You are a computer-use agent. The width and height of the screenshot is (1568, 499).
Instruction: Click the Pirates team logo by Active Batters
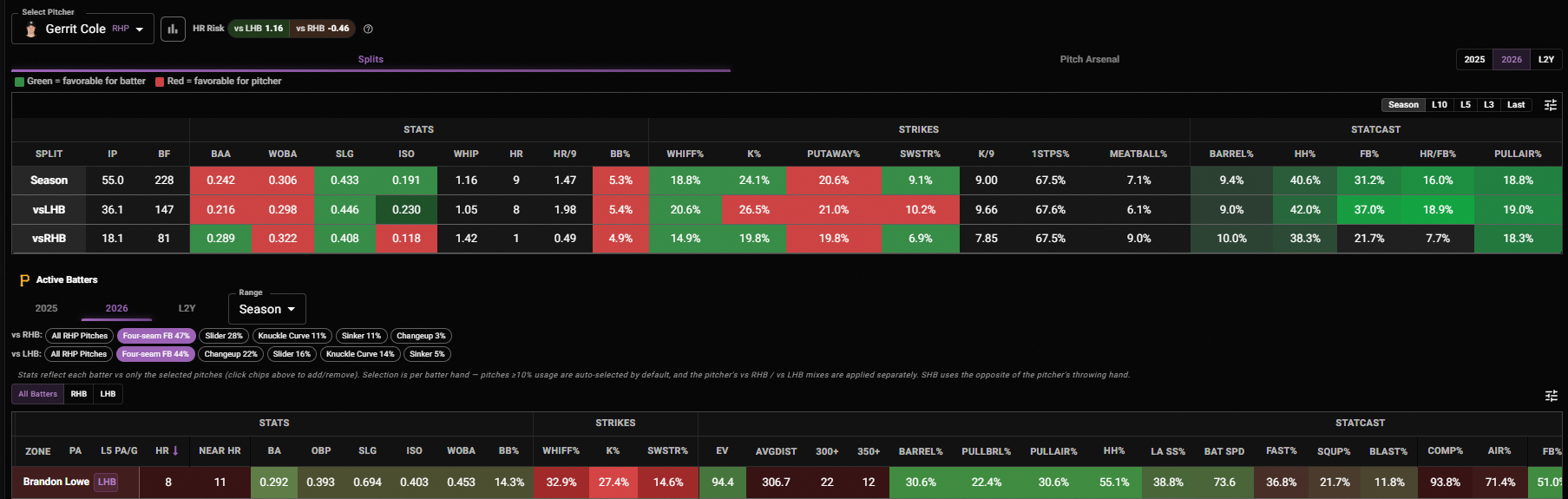coord(24,280)
